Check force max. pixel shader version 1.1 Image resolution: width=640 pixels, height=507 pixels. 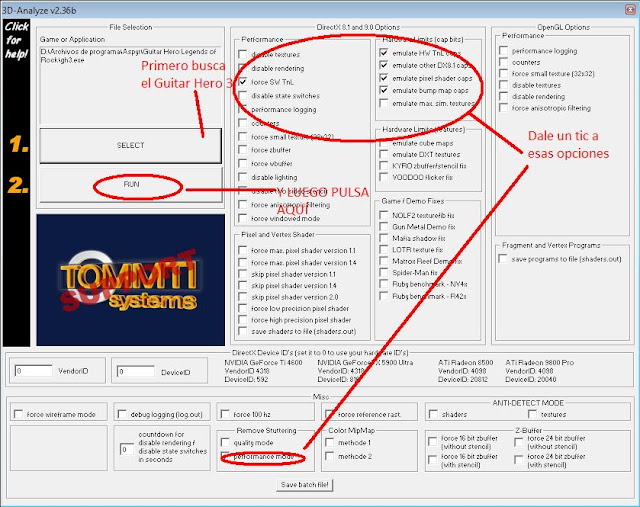pos(243,250)
